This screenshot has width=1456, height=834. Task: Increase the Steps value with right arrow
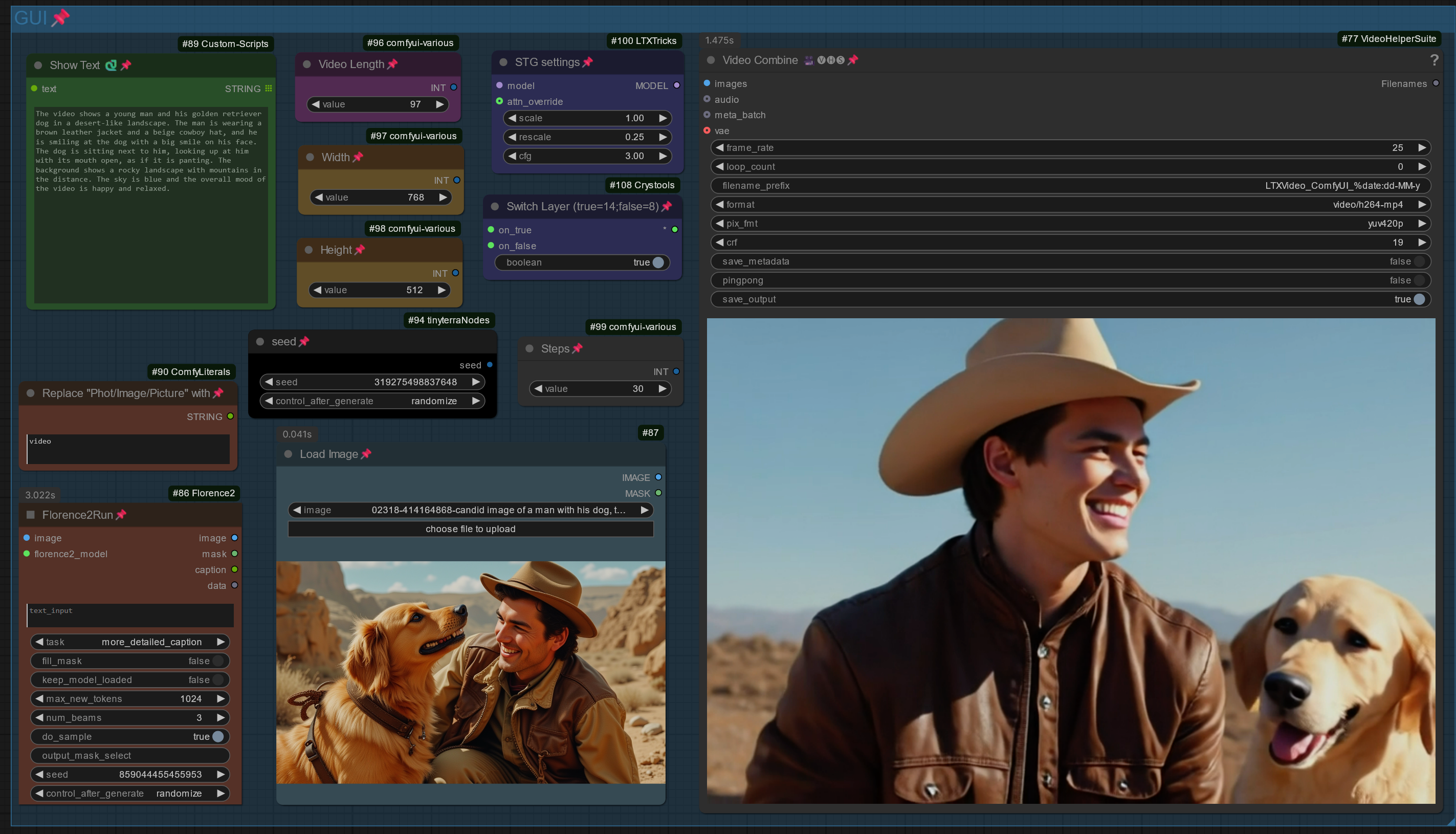[663, 388]
